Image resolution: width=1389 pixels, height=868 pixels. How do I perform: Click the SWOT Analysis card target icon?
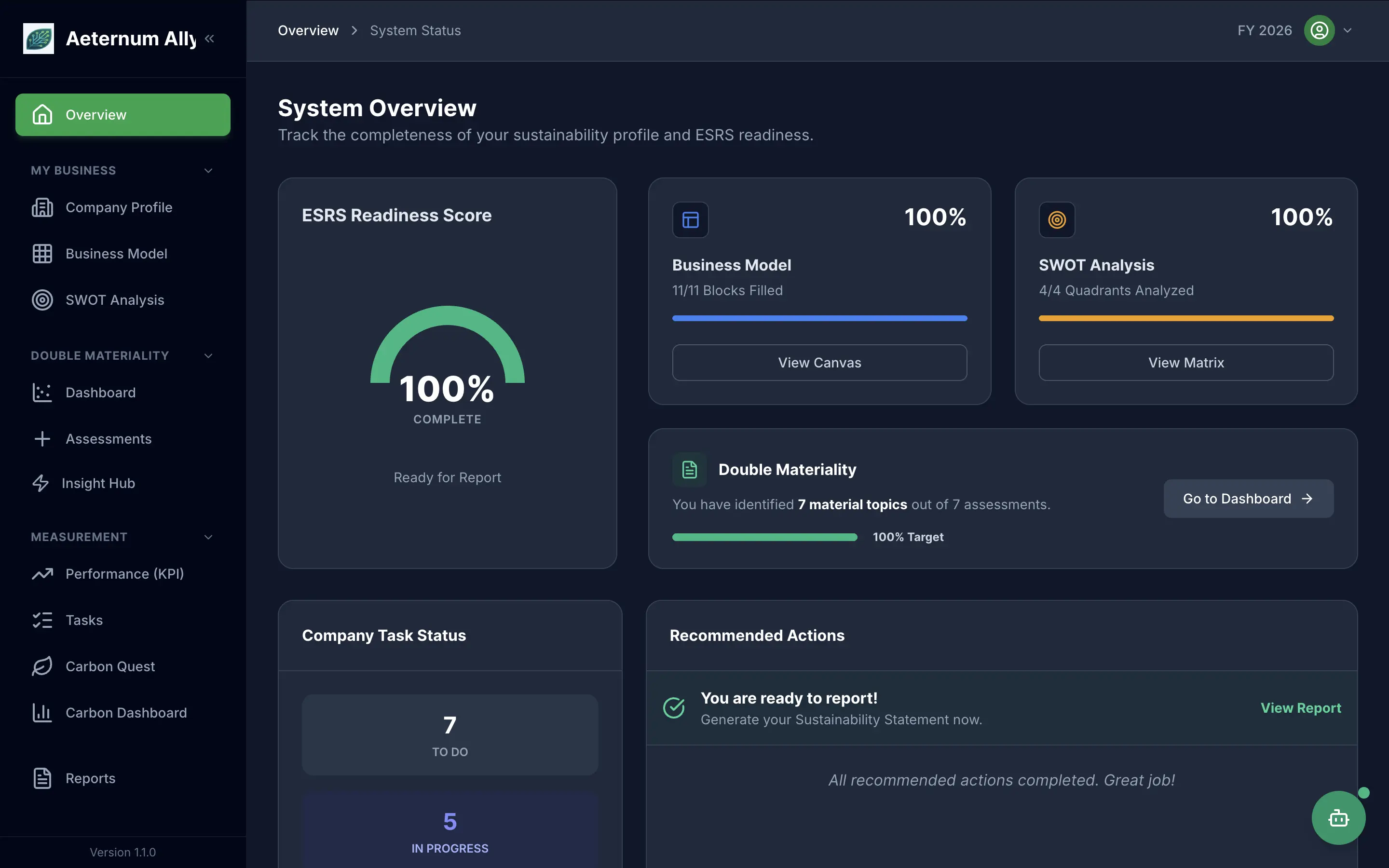pyautogui.click(x=1057, y=220)
